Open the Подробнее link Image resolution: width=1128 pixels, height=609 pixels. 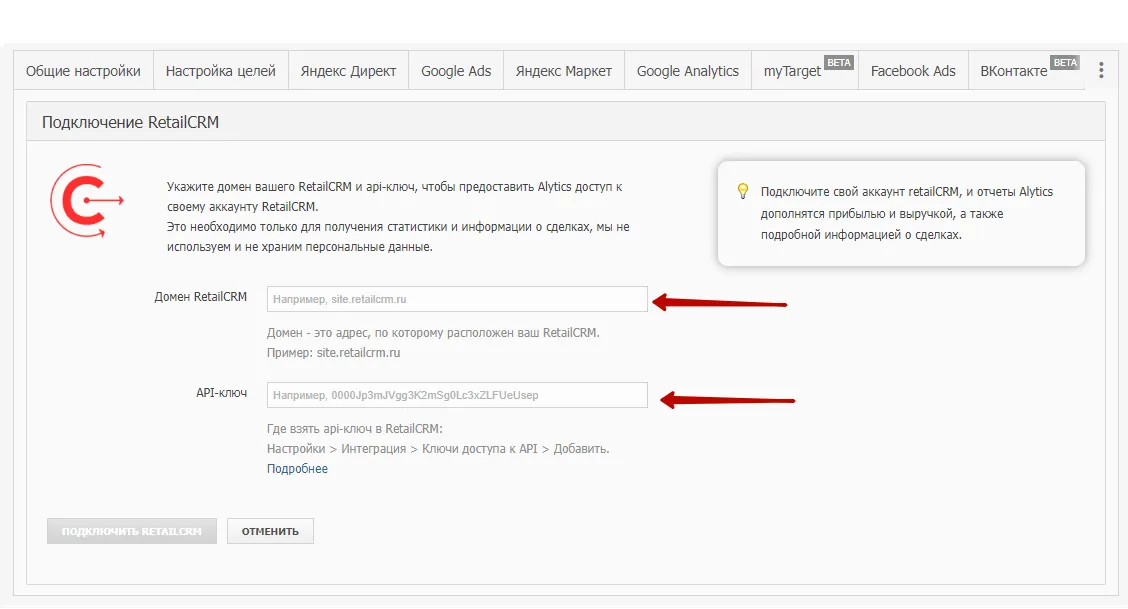[x=297, y=469]
